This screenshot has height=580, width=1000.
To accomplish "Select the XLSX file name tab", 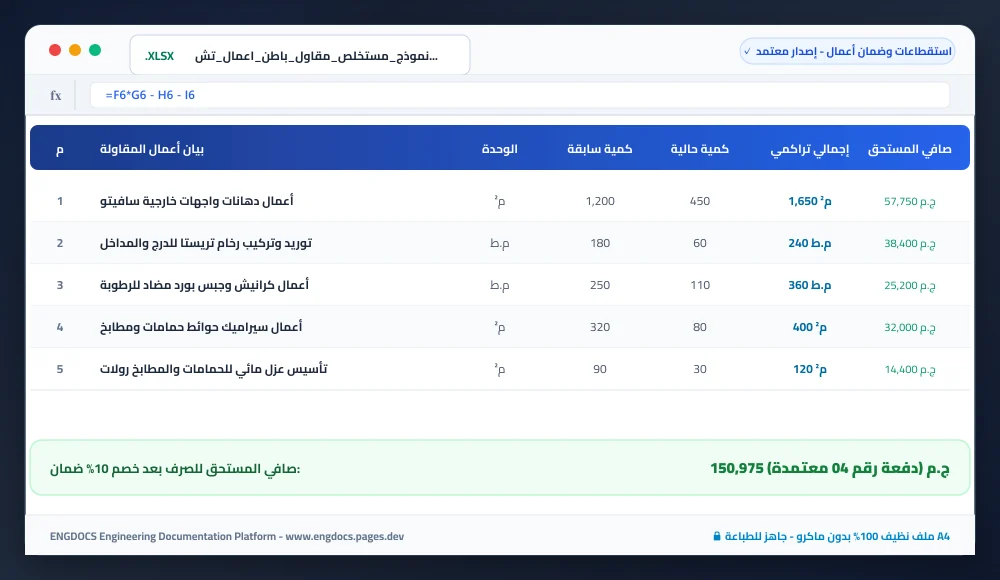I will 300,56.
